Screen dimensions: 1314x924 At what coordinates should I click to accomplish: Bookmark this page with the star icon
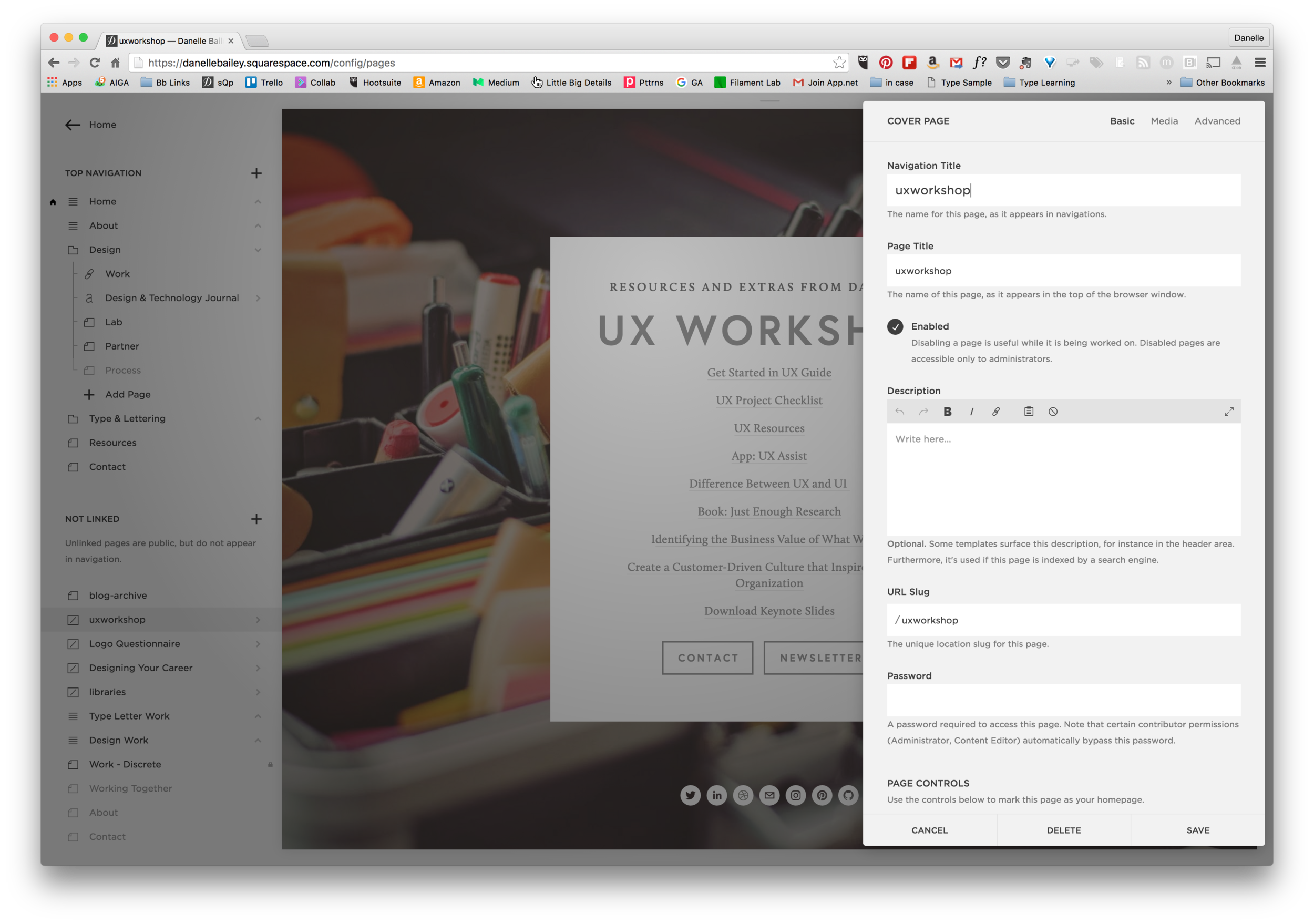point(838,63)
